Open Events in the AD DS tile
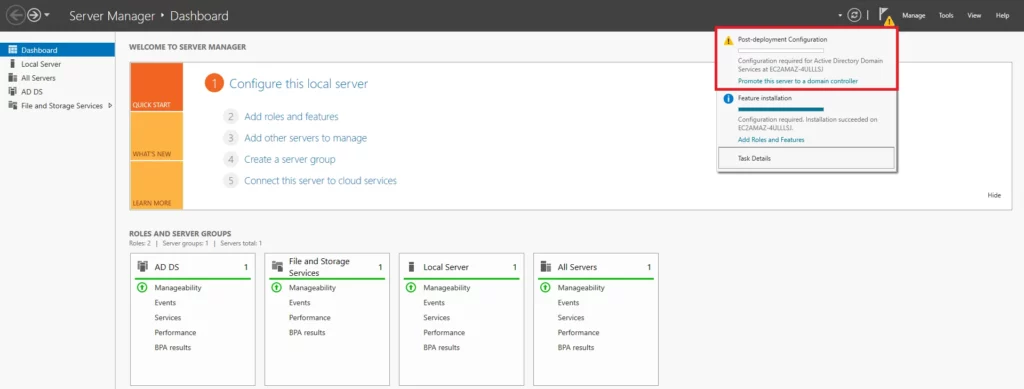 pos(165,303)
